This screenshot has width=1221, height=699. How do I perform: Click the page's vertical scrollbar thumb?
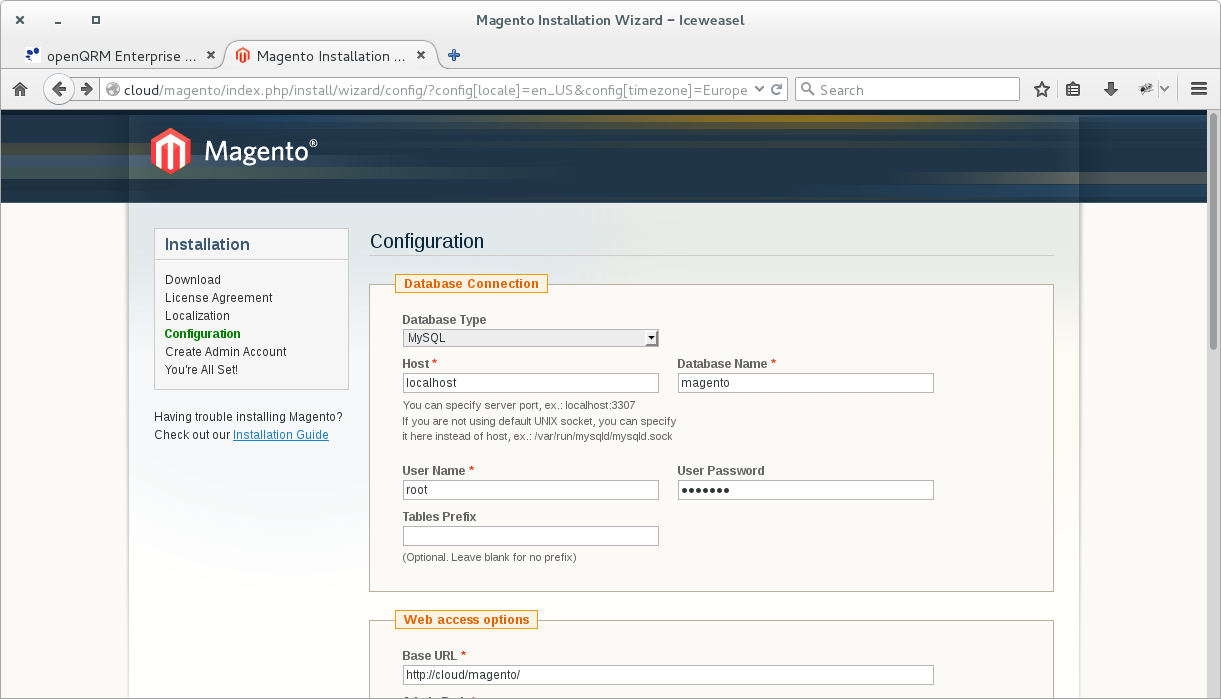(x=1214, y=232)
